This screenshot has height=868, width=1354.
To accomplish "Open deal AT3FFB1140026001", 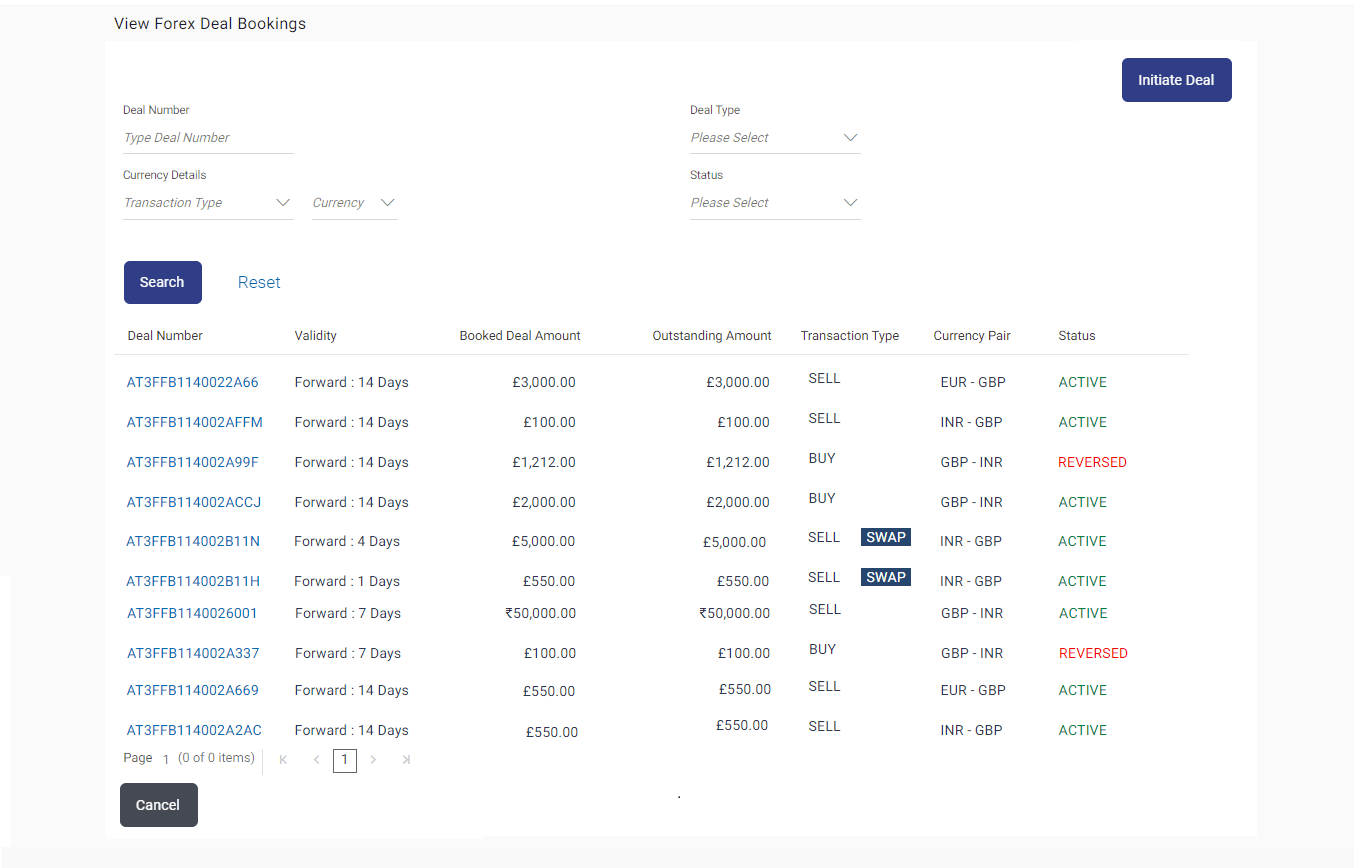I will click(x=192, y=613).
